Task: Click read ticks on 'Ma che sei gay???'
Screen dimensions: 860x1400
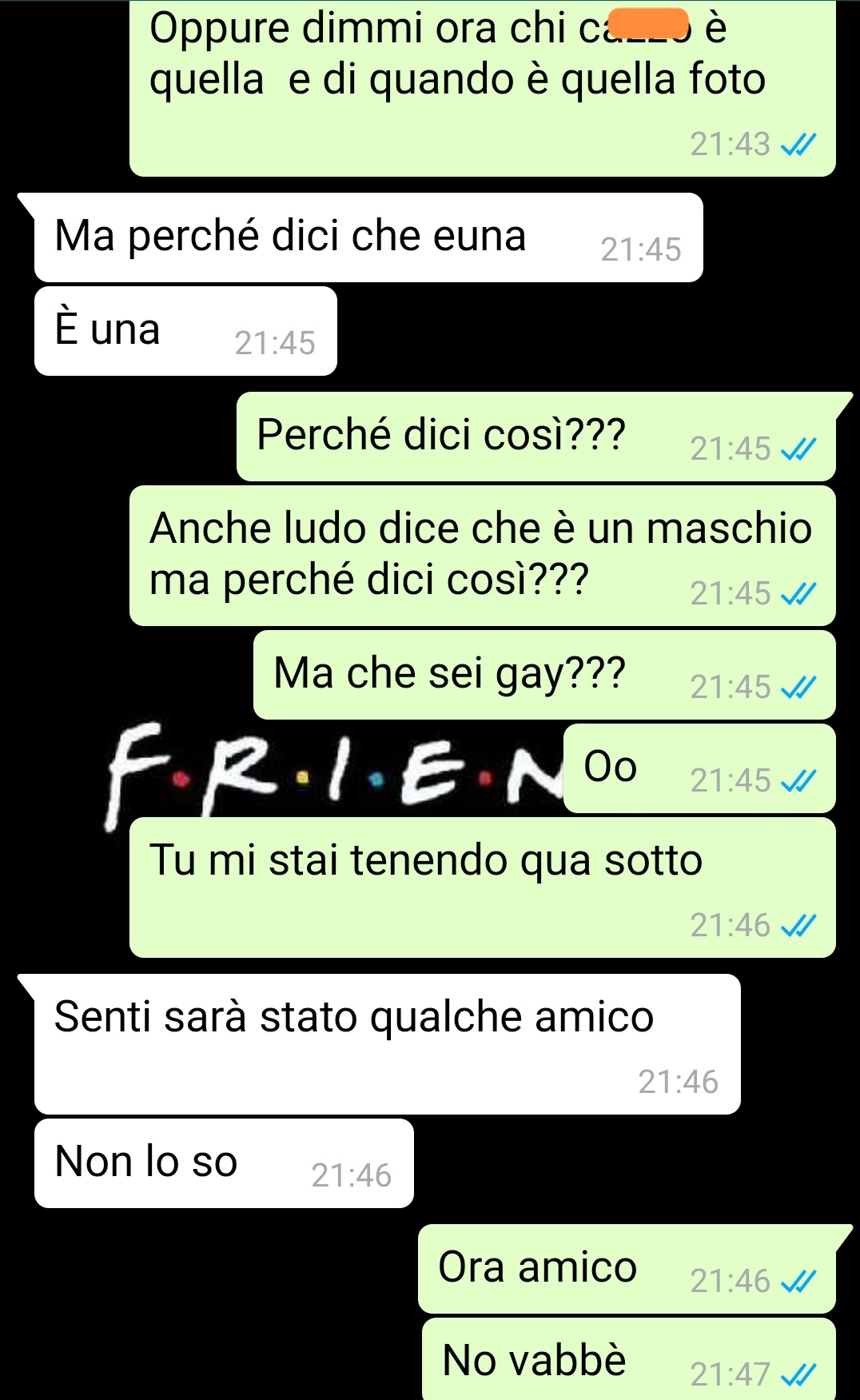Action: [x=798, y=688]
